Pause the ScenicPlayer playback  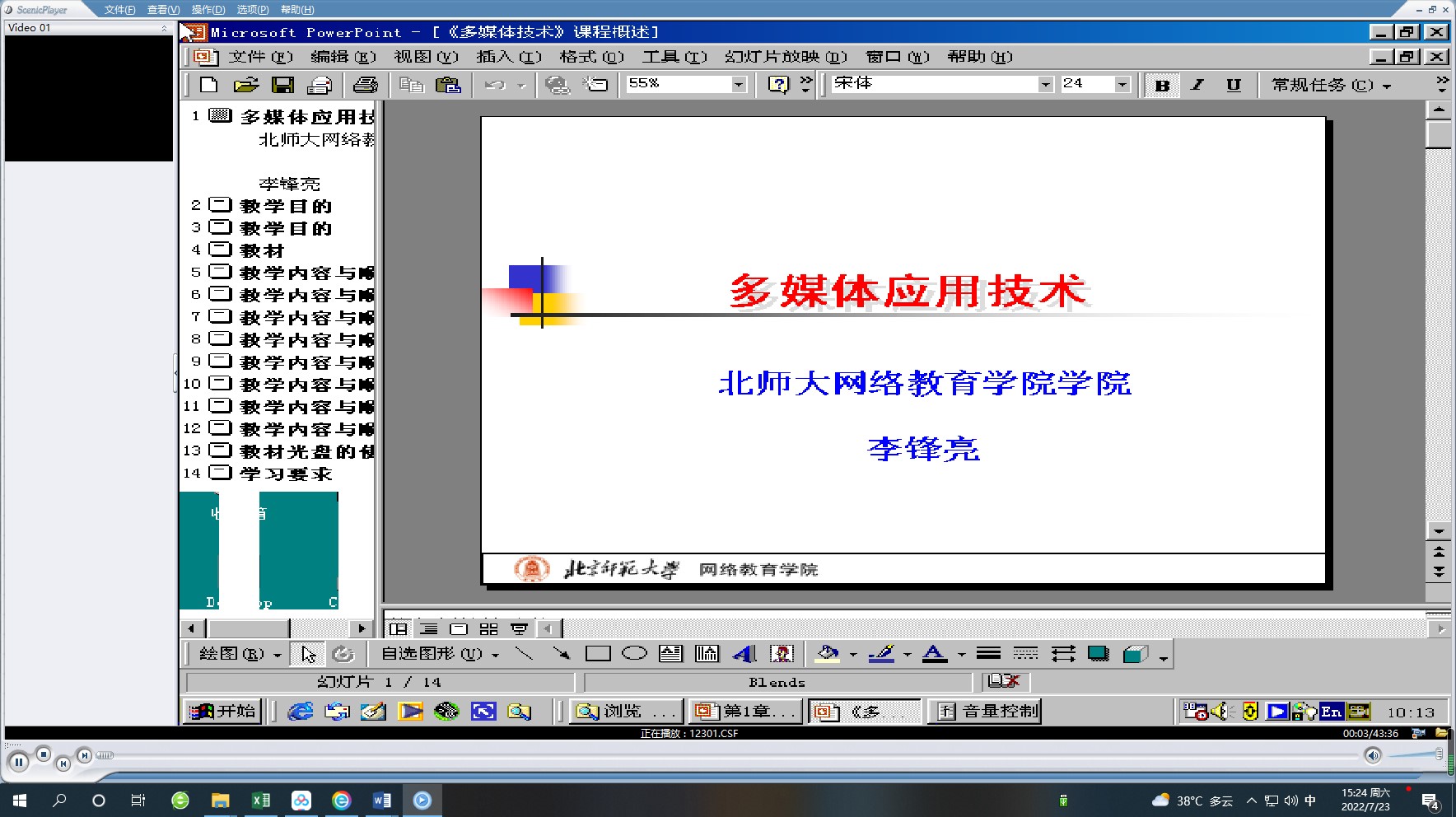tap(18, 762)
